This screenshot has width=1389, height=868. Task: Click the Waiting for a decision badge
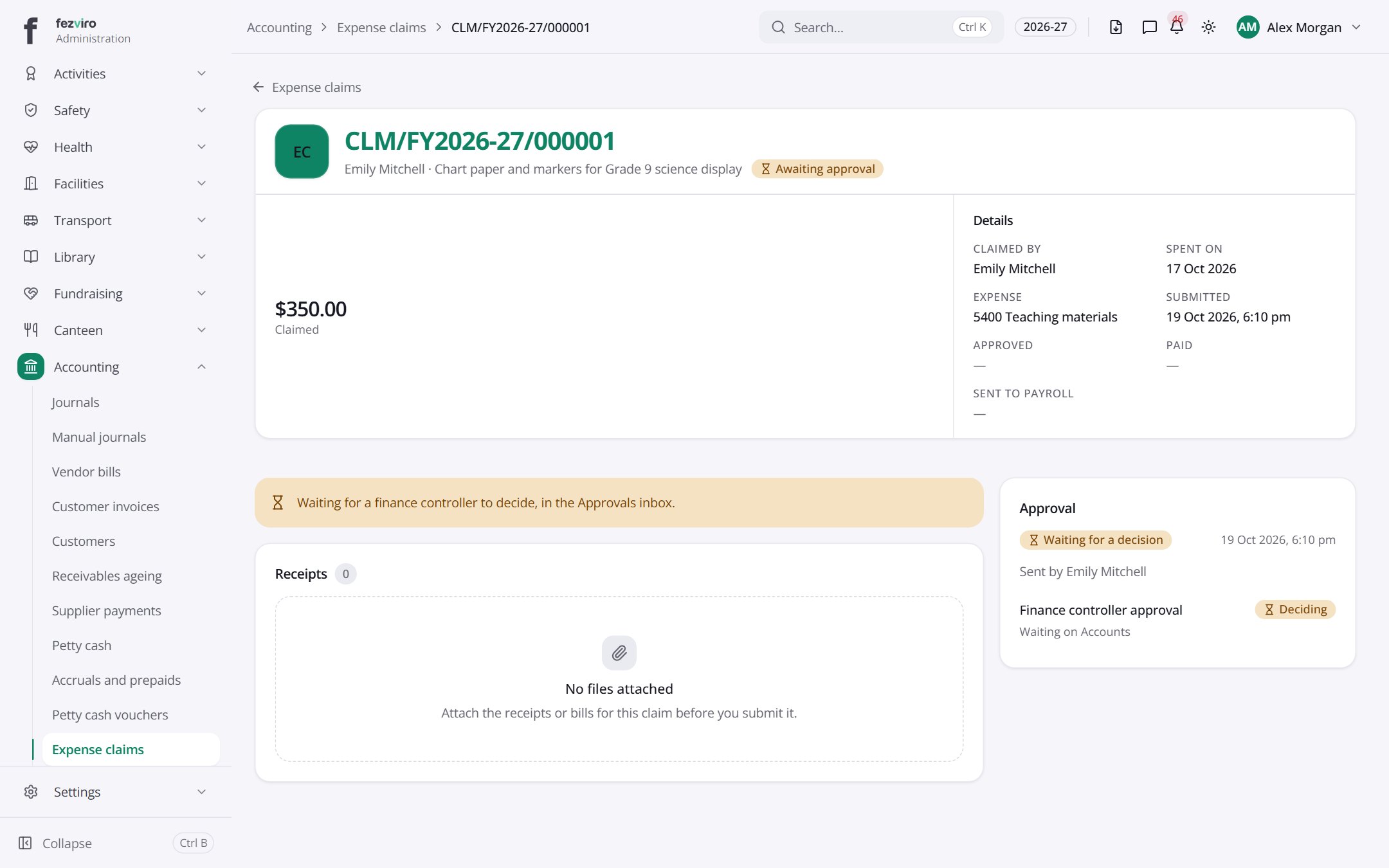click(1096, 539)
